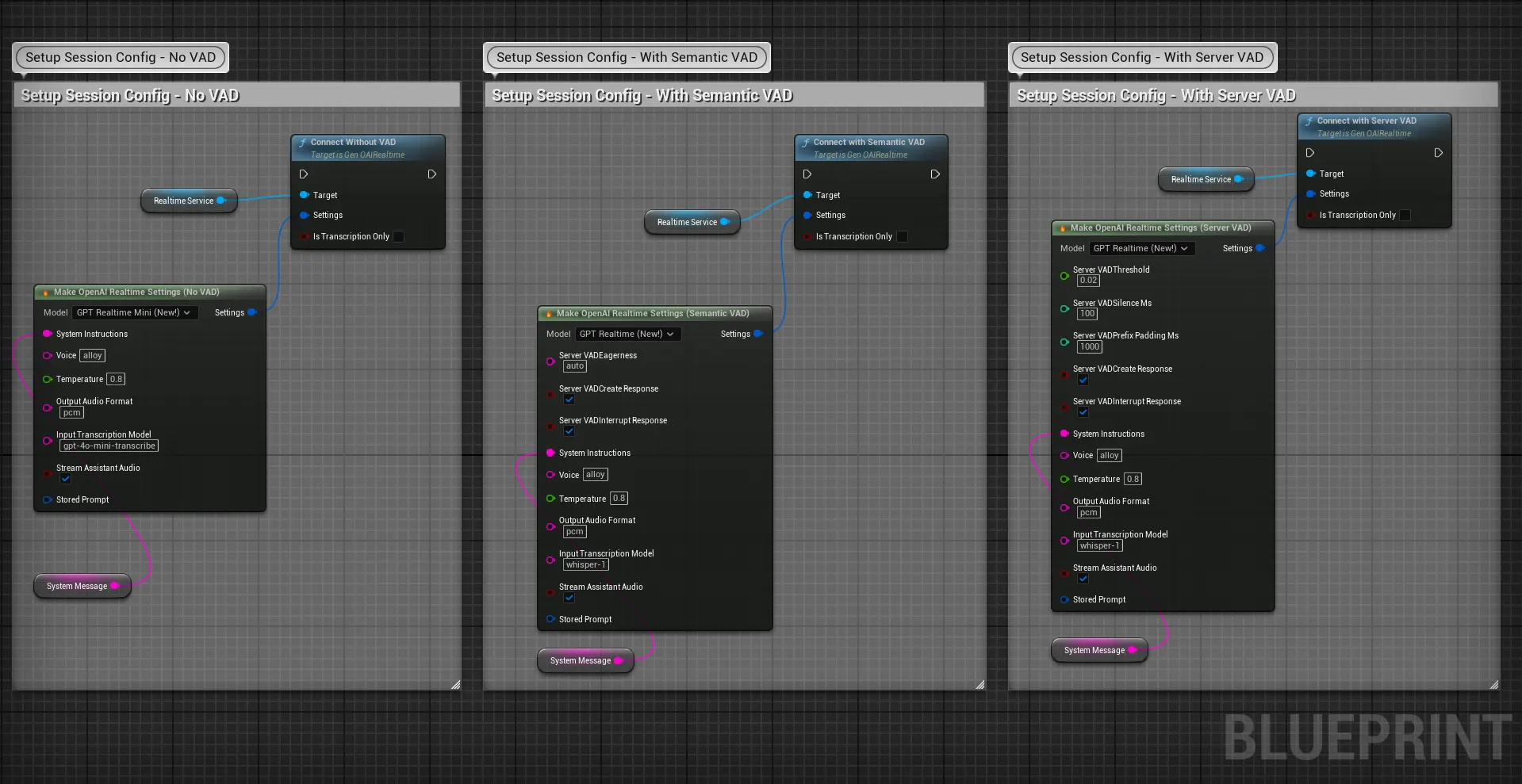Uncheck Server VADCreate Response on Semantic VAD settings

point(569,400)
